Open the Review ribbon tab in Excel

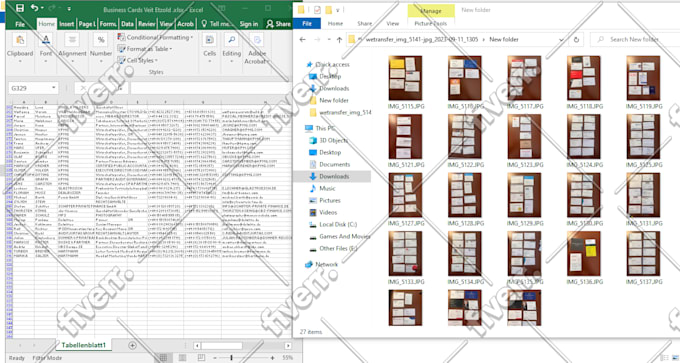(147, 24)
